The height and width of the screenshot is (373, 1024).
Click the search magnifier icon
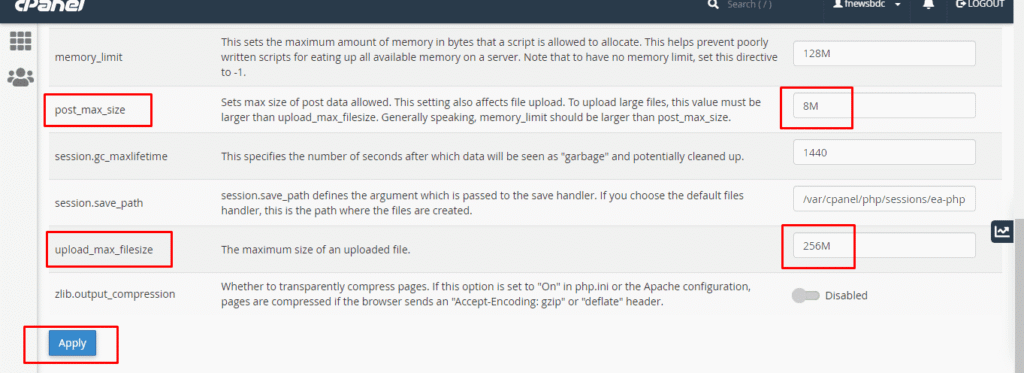click(713, 5)
